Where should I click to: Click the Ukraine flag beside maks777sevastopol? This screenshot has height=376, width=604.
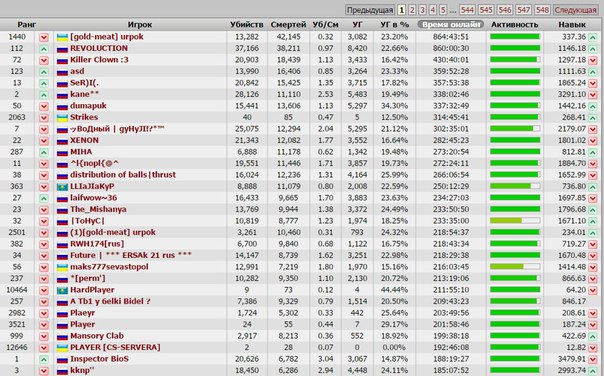pyautogui.click(x=62, y=267)
